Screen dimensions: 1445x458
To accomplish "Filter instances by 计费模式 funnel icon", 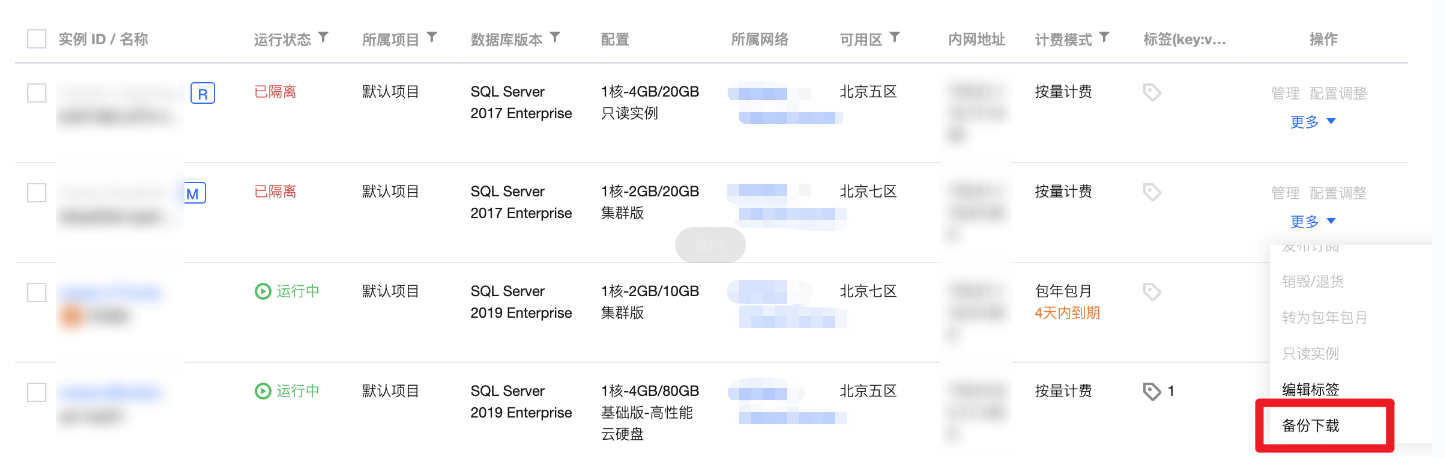I will pos(1104,38).
